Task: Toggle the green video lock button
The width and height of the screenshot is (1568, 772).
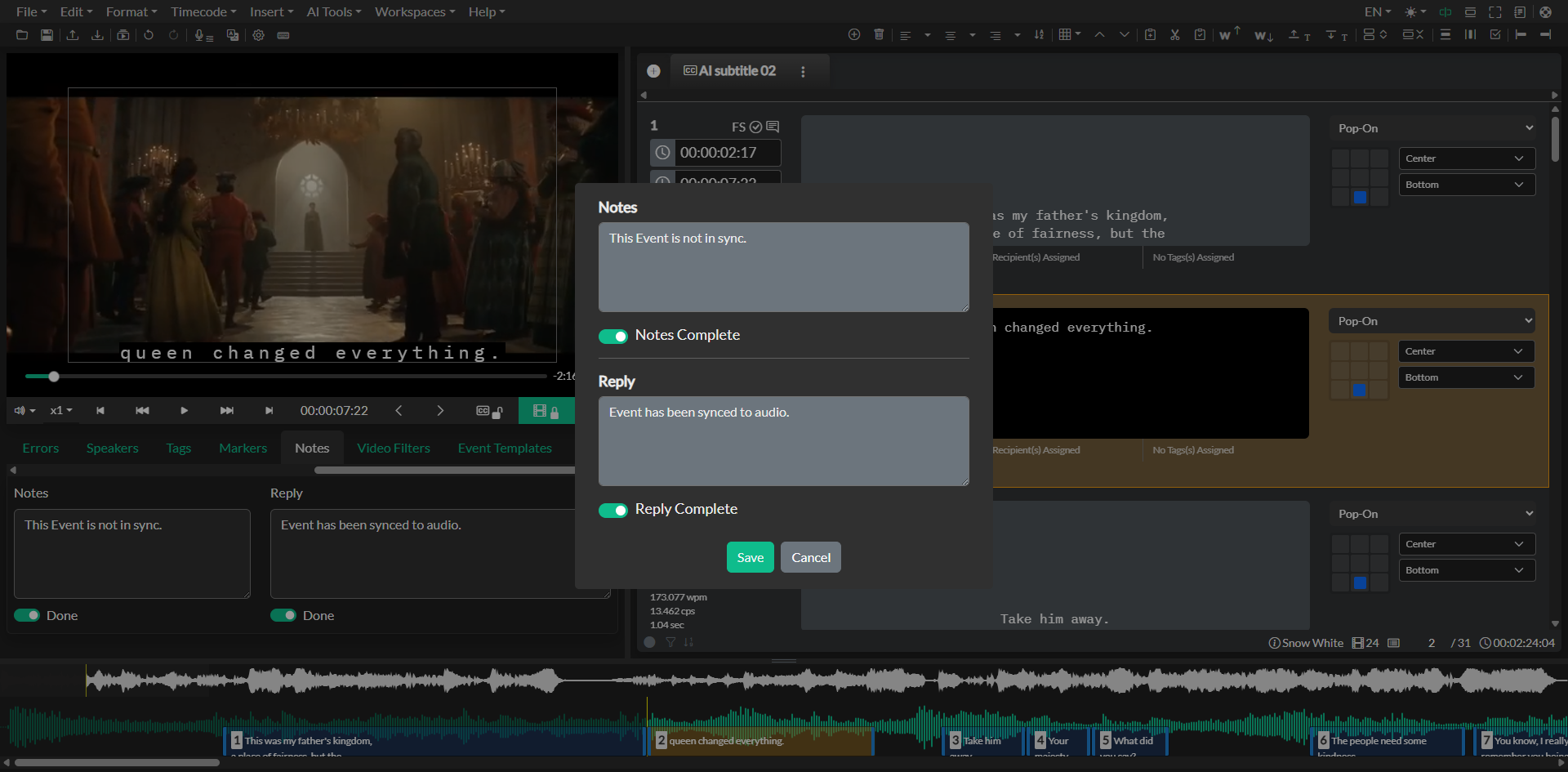Action: pyautogui.click(x=546, y=411)
